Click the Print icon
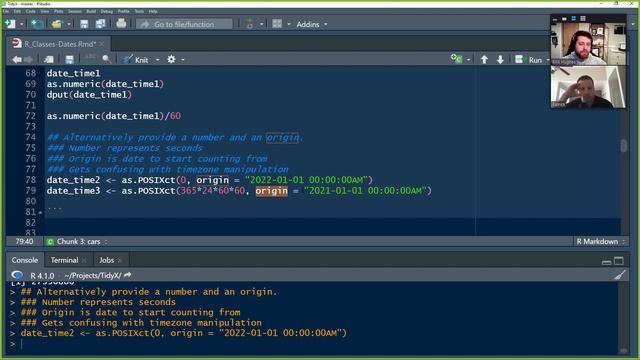 click(121, 24)
